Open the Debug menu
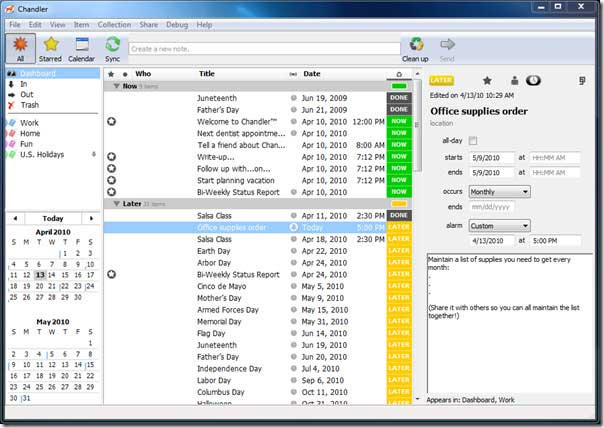 (x=177, y=25)
